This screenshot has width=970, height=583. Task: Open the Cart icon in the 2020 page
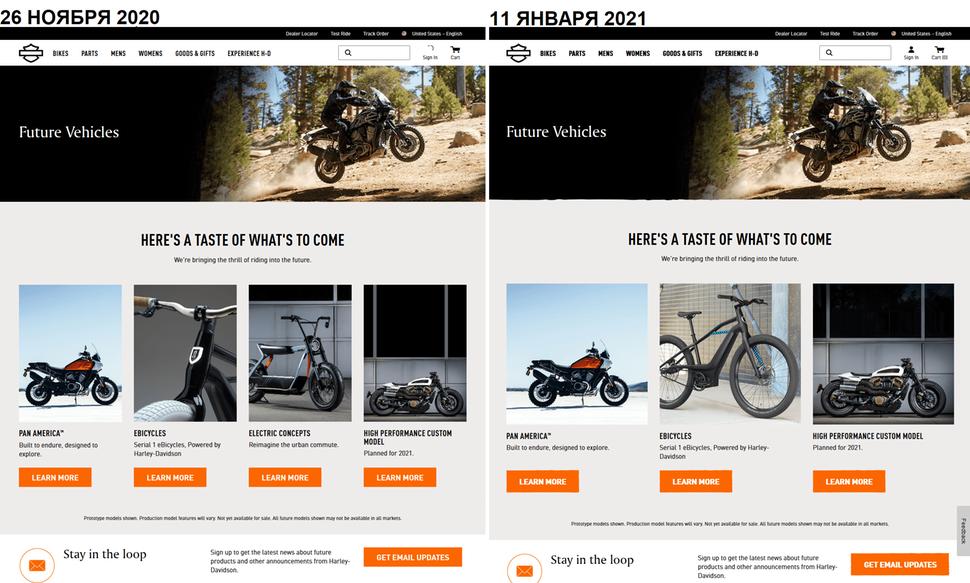pyautogui.click(x=455, y=50)
